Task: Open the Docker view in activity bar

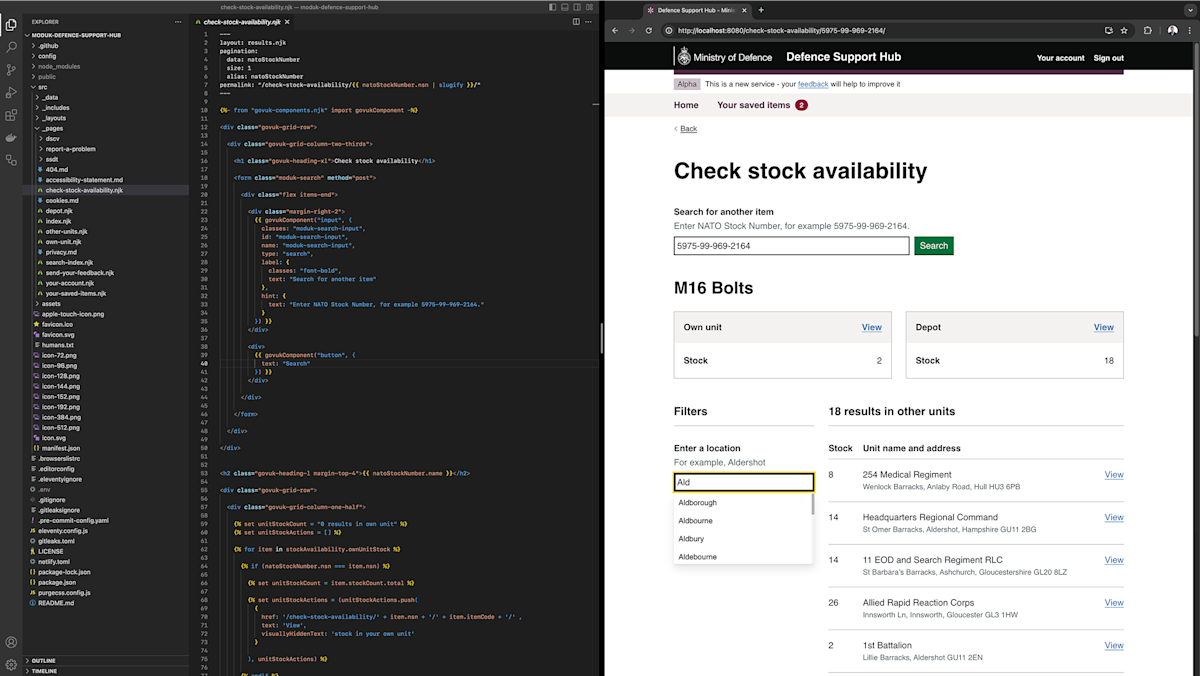Action: tap(11, 137)
